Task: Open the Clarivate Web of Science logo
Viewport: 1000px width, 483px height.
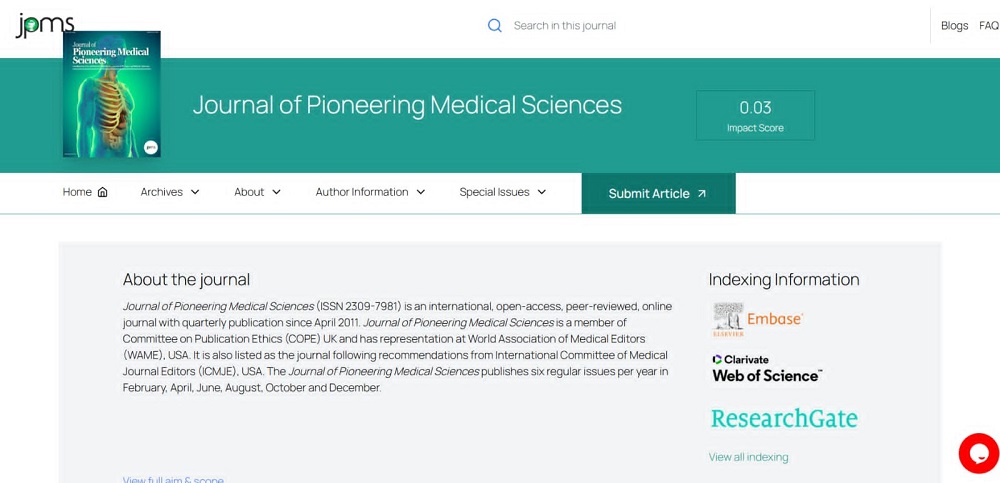Action: coord(767,369)
